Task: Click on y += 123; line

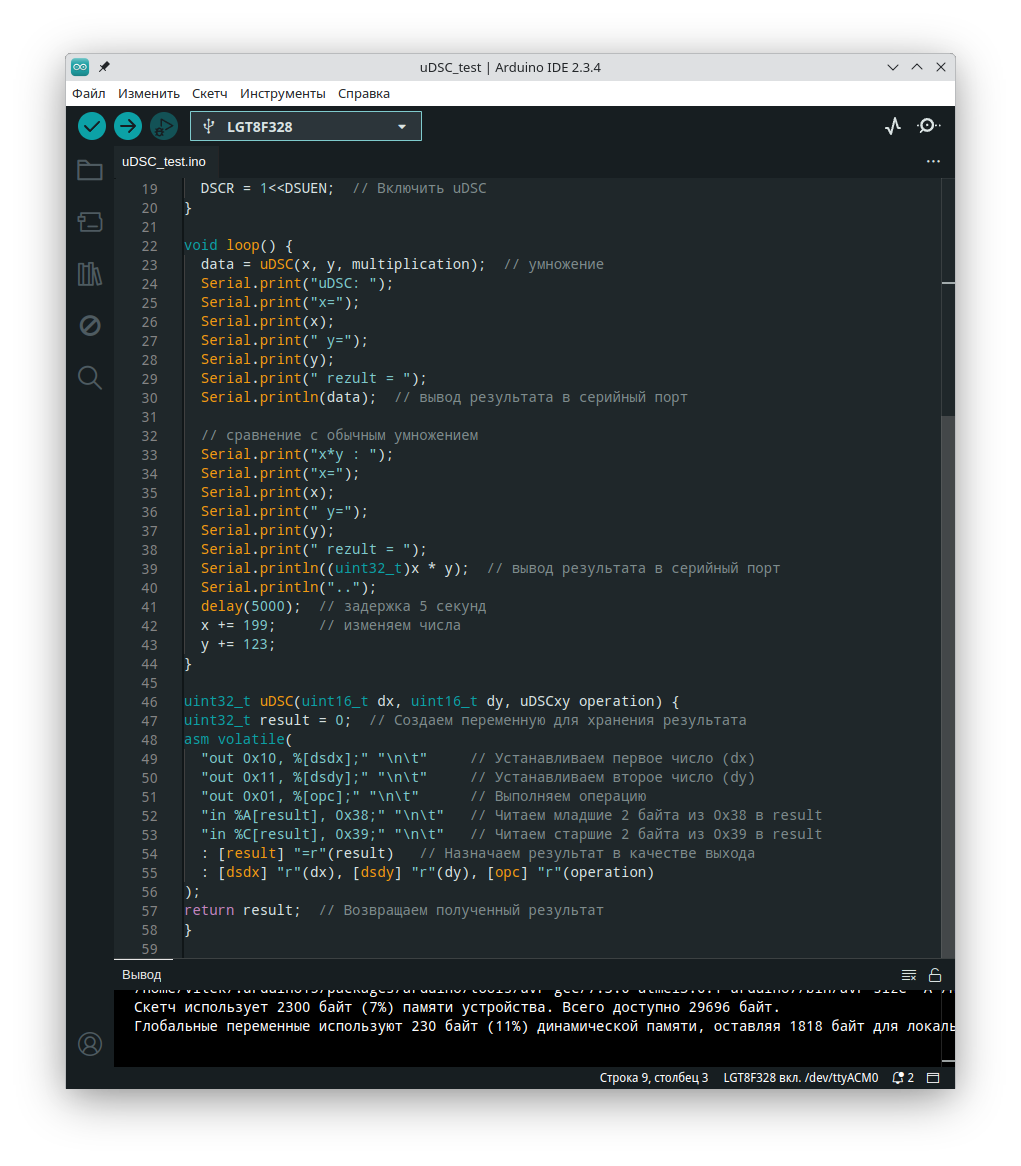Action: point(238,645)
